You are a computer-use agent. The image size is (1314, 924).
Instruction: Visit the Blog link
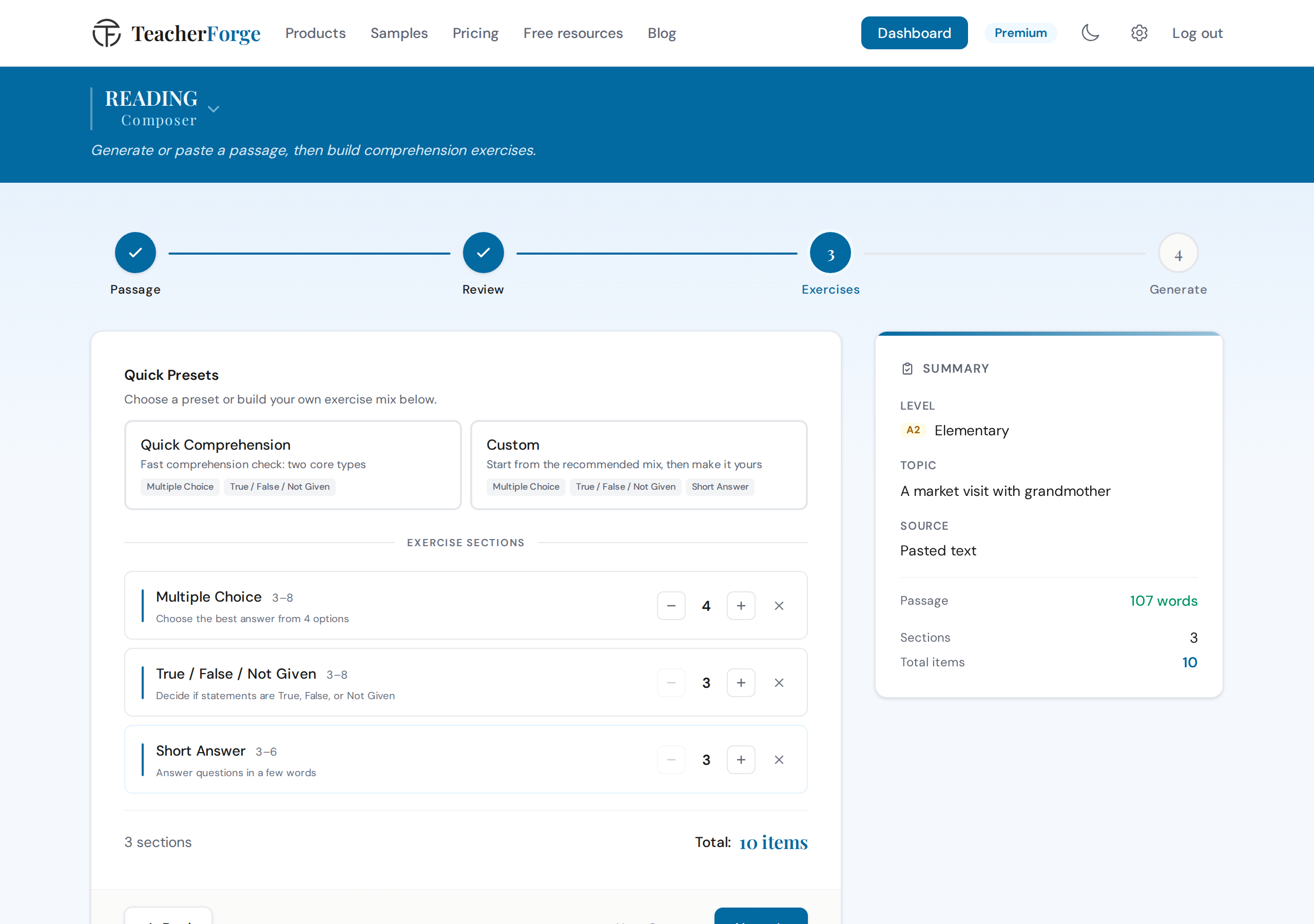(x=662, y=33)
